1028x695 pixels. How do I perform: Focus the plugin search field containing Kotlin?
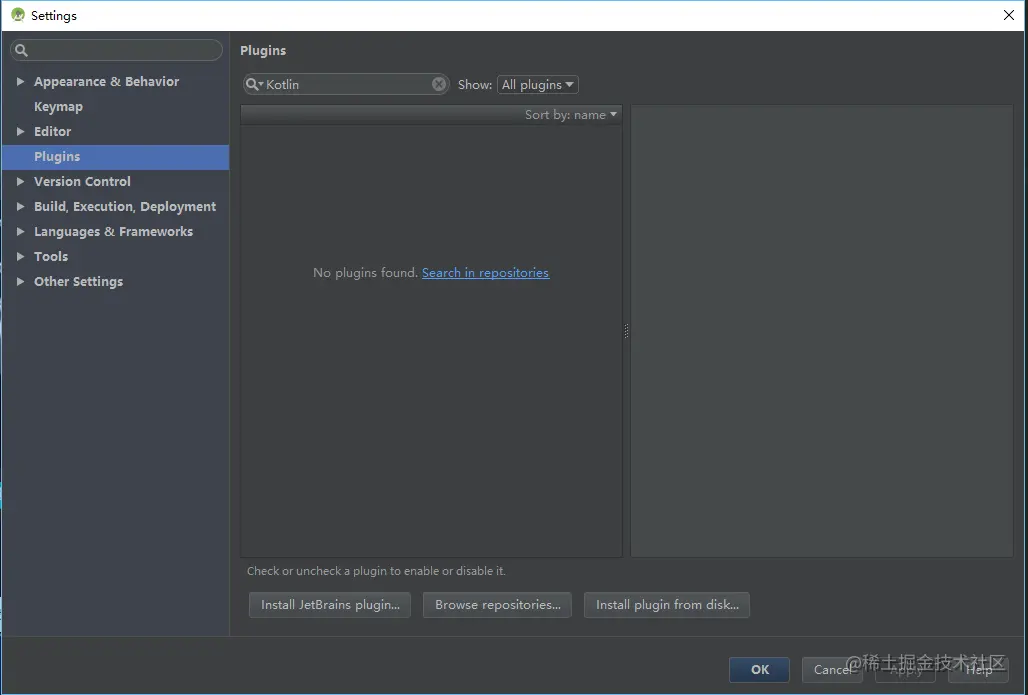tap(346, 84)
